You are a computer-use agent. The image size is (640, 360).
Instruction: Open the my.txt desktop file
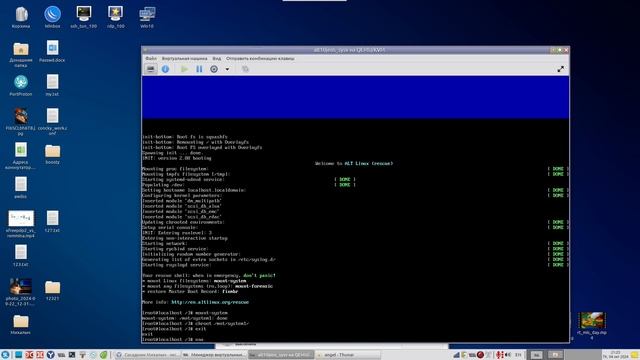pyautogui.click(x=52, y=85)
